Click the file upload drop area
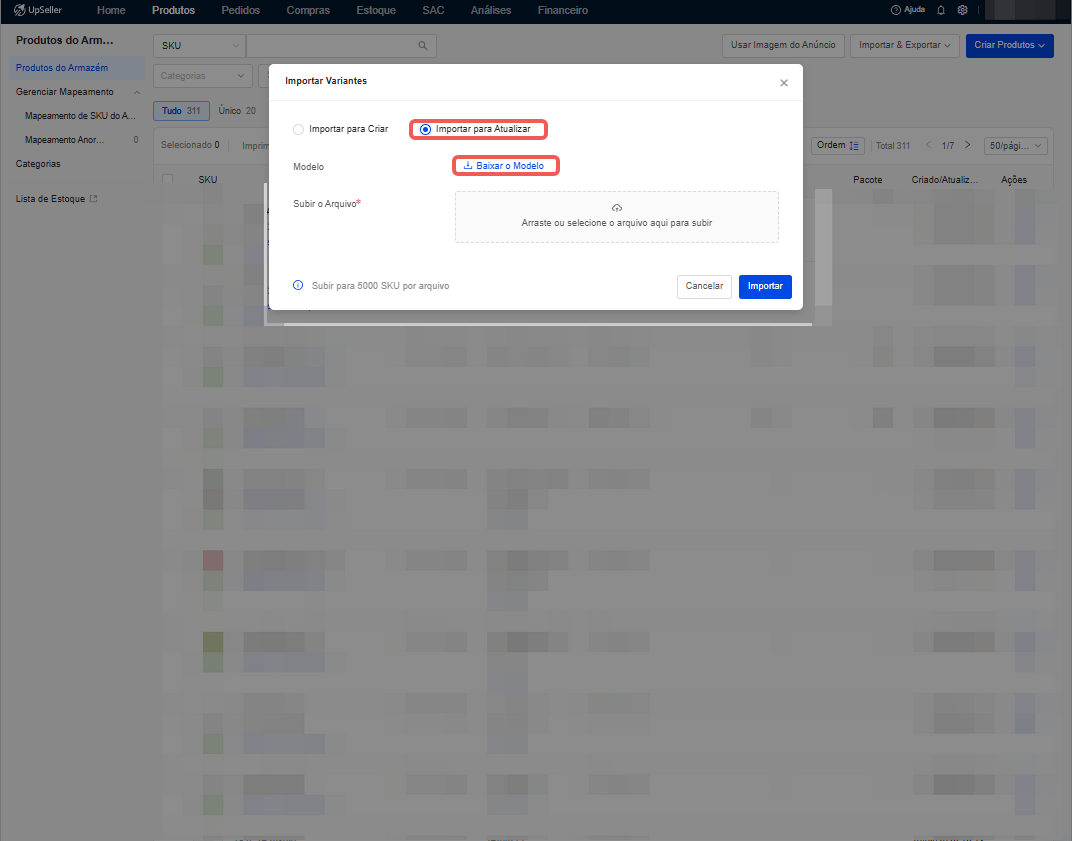 (x=617, y=217)
